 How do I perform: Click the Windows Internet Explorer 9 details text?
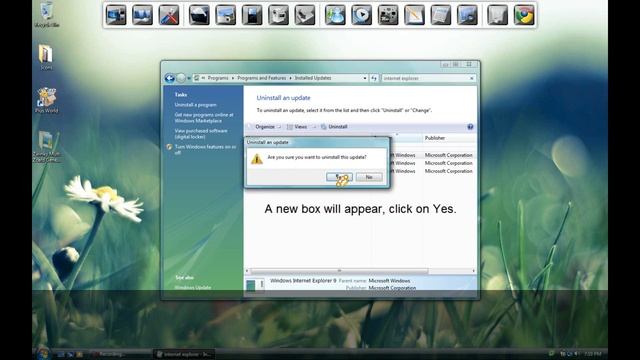point(303,281)
